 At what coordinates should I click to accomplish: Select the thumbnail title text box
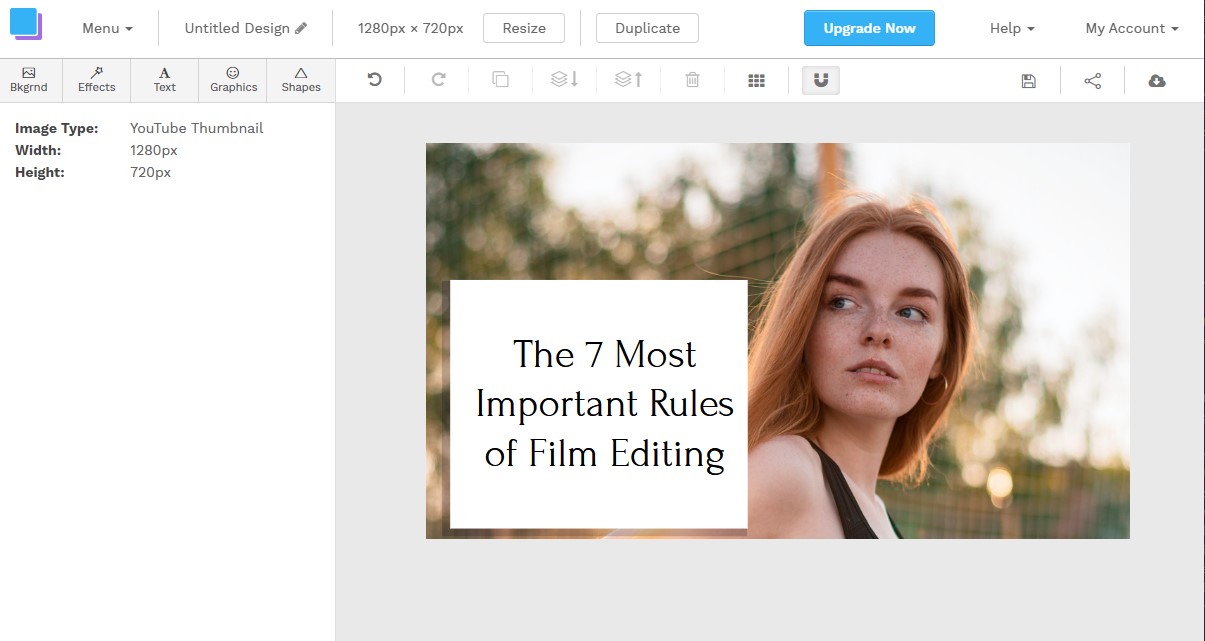(604, 404)
